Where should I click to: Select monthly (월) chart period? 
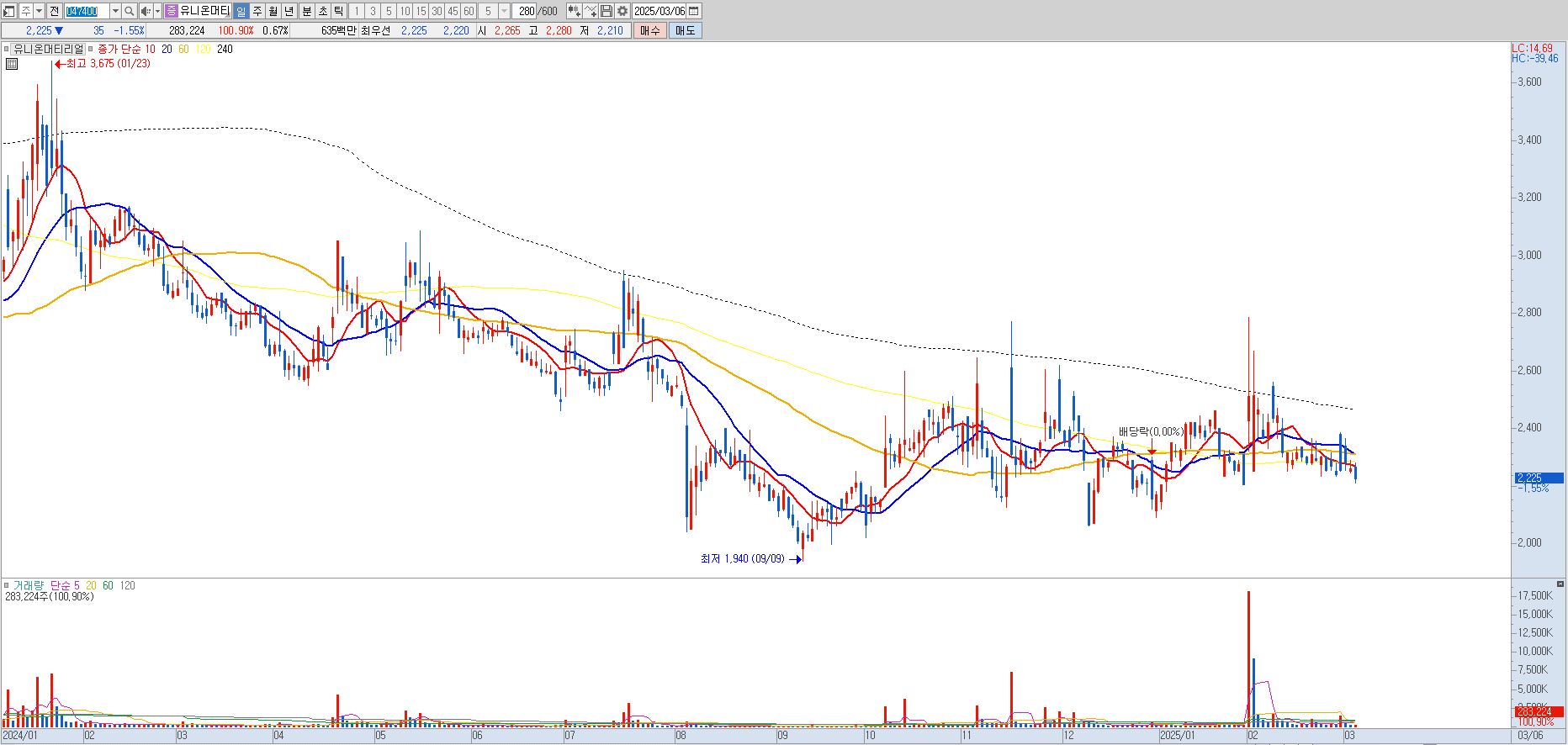pyautogui.click(x=273, y=11)
